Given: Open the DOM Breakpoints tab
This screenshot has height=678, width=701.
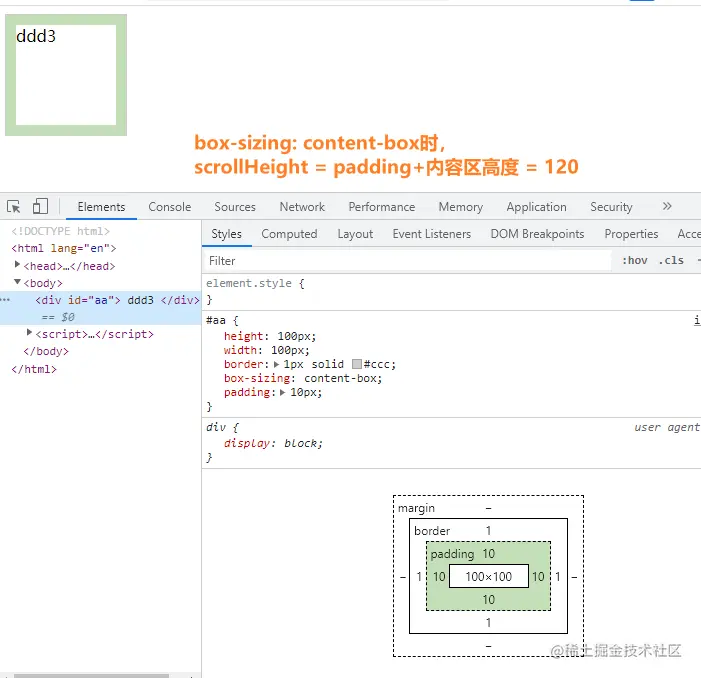Looking at the screenshot, I should tap(537, 234).
